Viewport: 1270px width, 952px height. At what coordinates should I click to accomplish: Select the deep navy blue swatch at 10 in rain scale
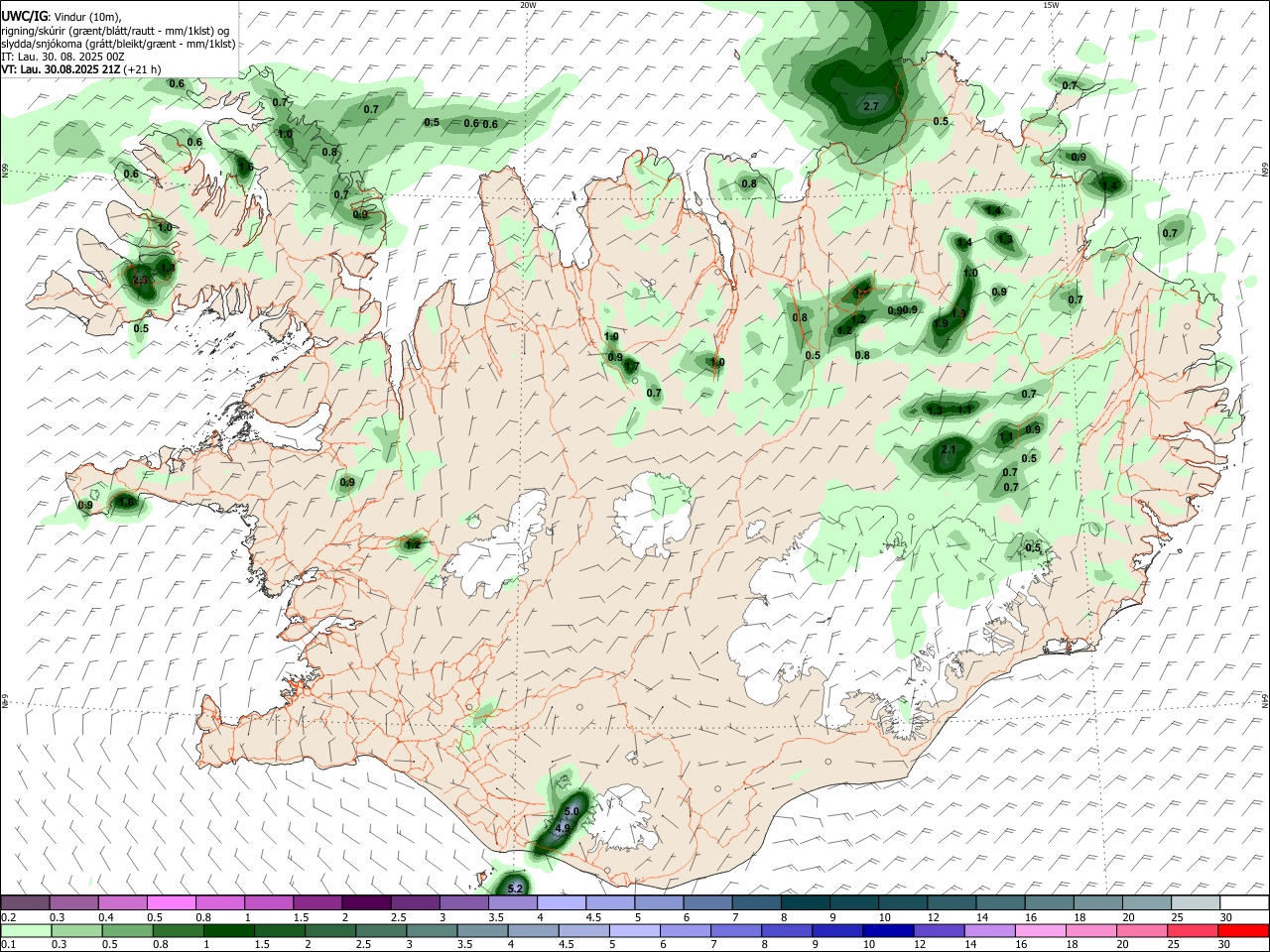coord(888,930)
